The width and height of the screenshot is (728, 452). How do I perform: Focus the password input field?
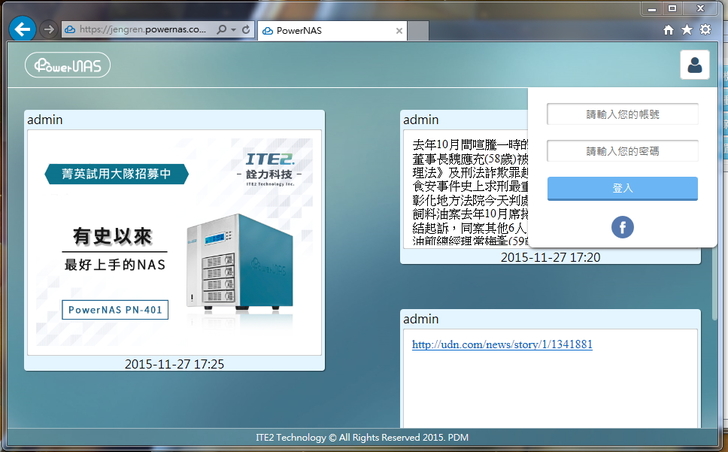(623, 151)
